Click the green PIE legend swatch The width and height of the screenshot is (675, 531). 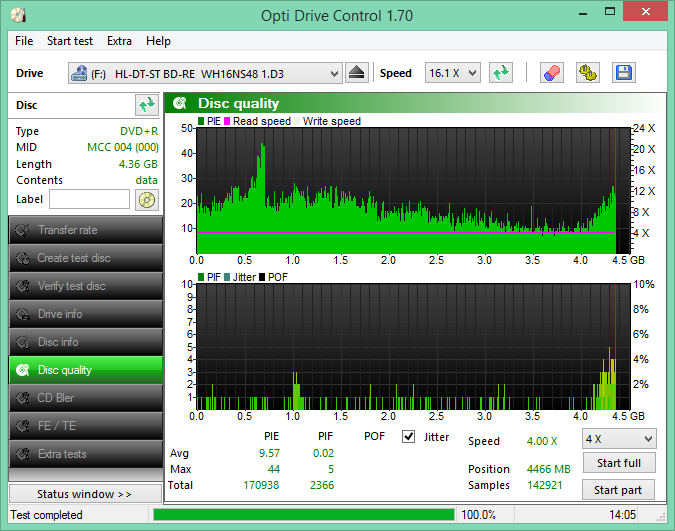tap(201, 121)
